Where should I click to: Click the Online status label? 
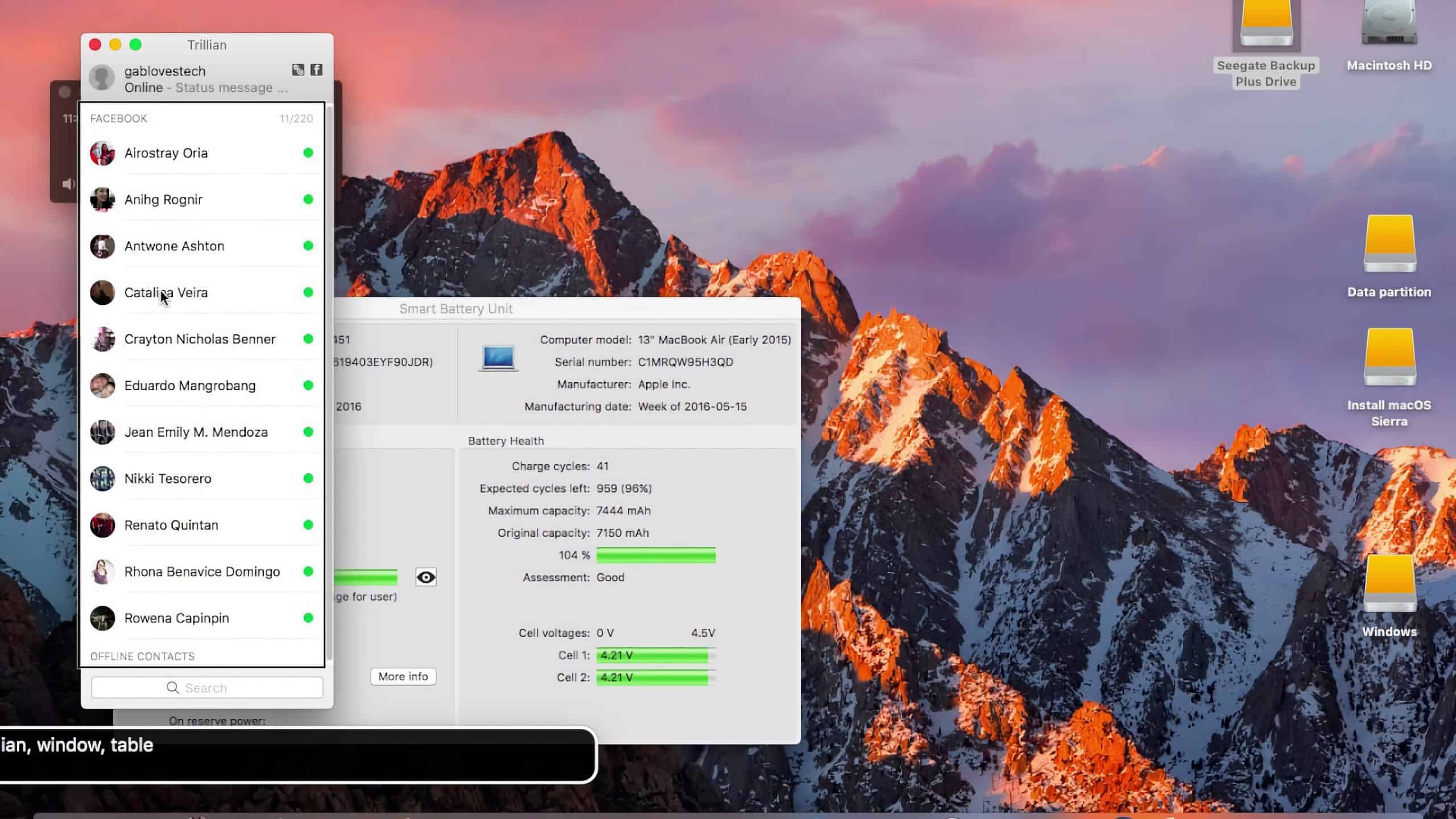[143, 88]
